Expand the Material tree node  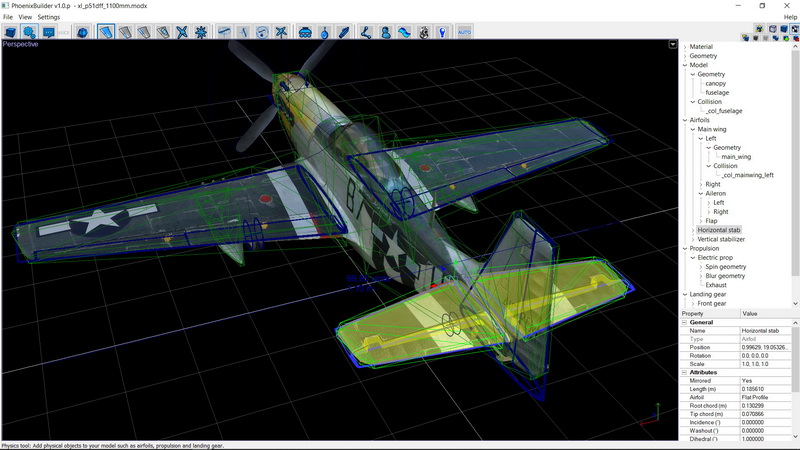pyautogui.click(x=685, y=46)
